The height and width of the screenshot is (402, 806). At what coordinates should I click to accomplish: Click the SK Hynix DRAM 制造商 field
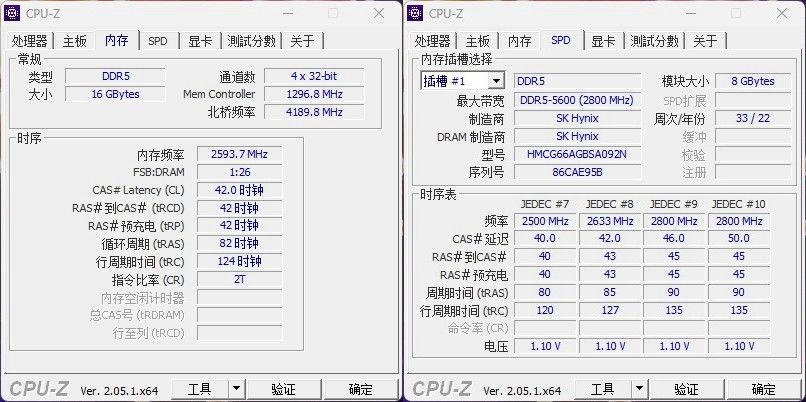(x=577, y=136)
